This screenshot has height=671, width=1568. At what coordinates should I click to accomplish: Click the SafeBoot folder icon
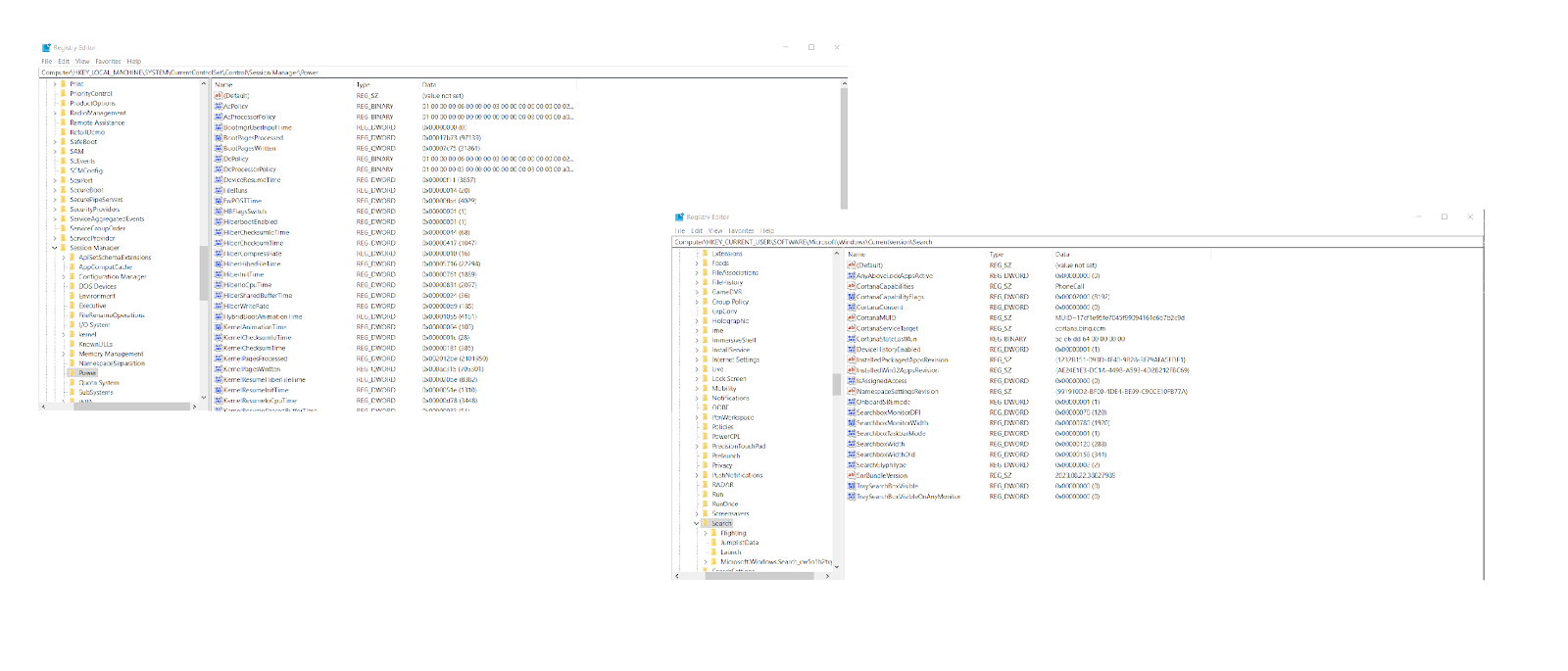coord(64,142)
